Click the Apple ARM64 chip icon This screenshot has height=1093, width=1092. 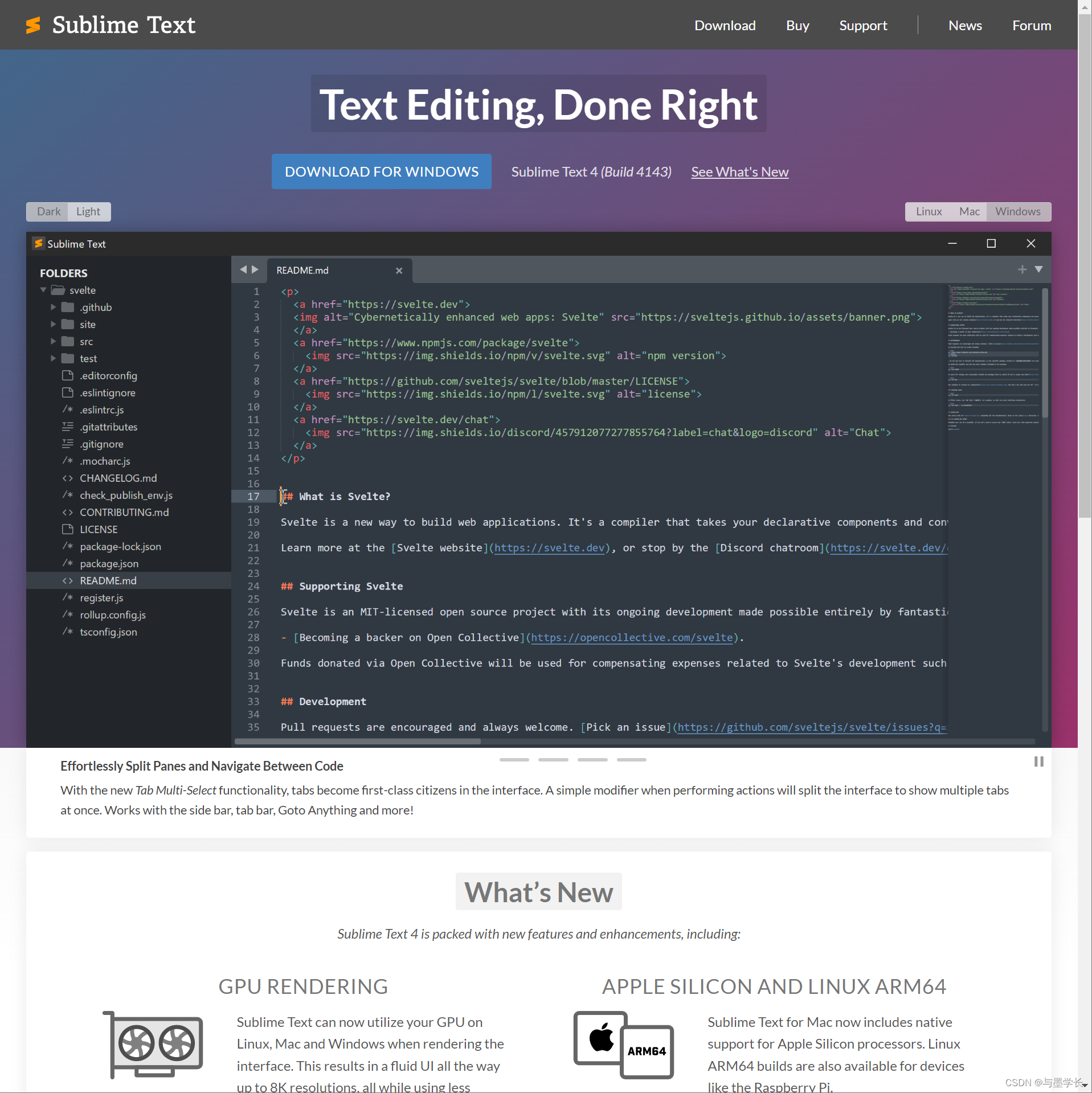coord(624,1045)
